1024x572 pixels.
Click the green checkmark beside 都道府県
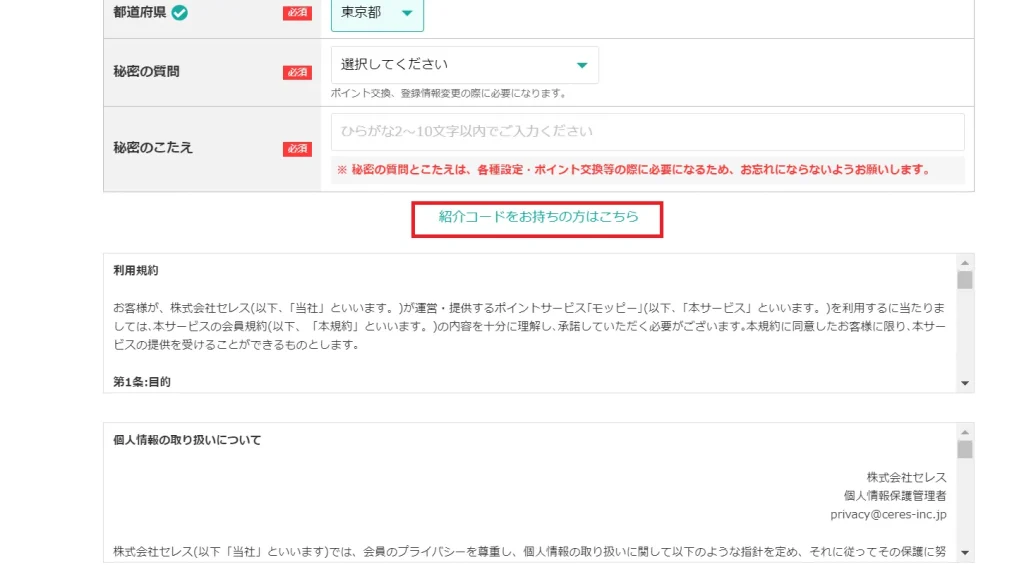pos(179,13)
